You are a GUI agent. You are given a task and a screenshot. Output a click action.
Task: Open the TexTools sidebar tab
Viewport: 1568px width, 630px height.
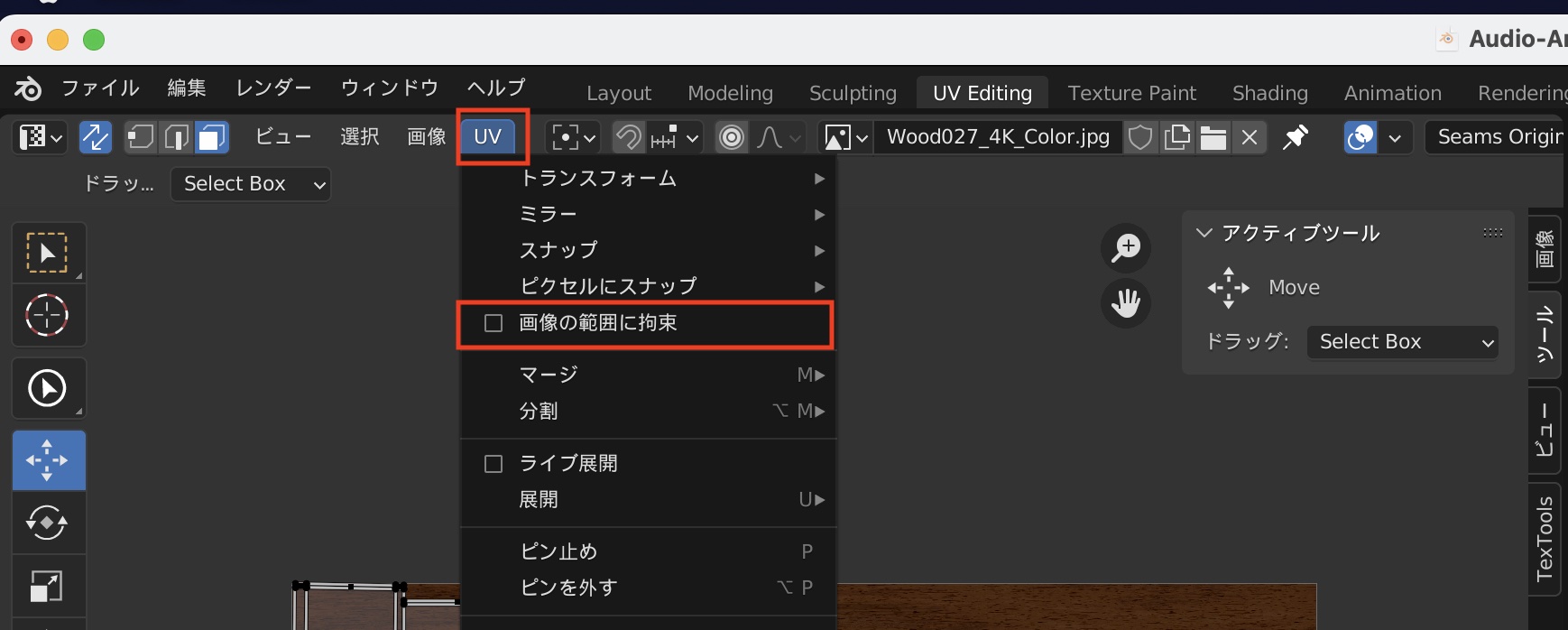click(x=1545, y=539)
